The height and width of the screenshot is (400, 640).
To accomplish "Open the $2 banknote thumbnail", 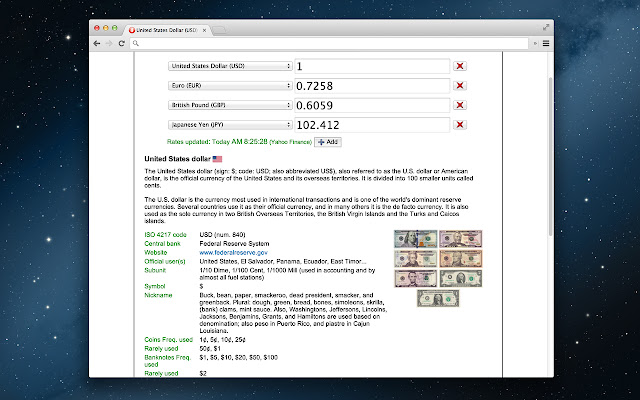I will tap(460, 278).
